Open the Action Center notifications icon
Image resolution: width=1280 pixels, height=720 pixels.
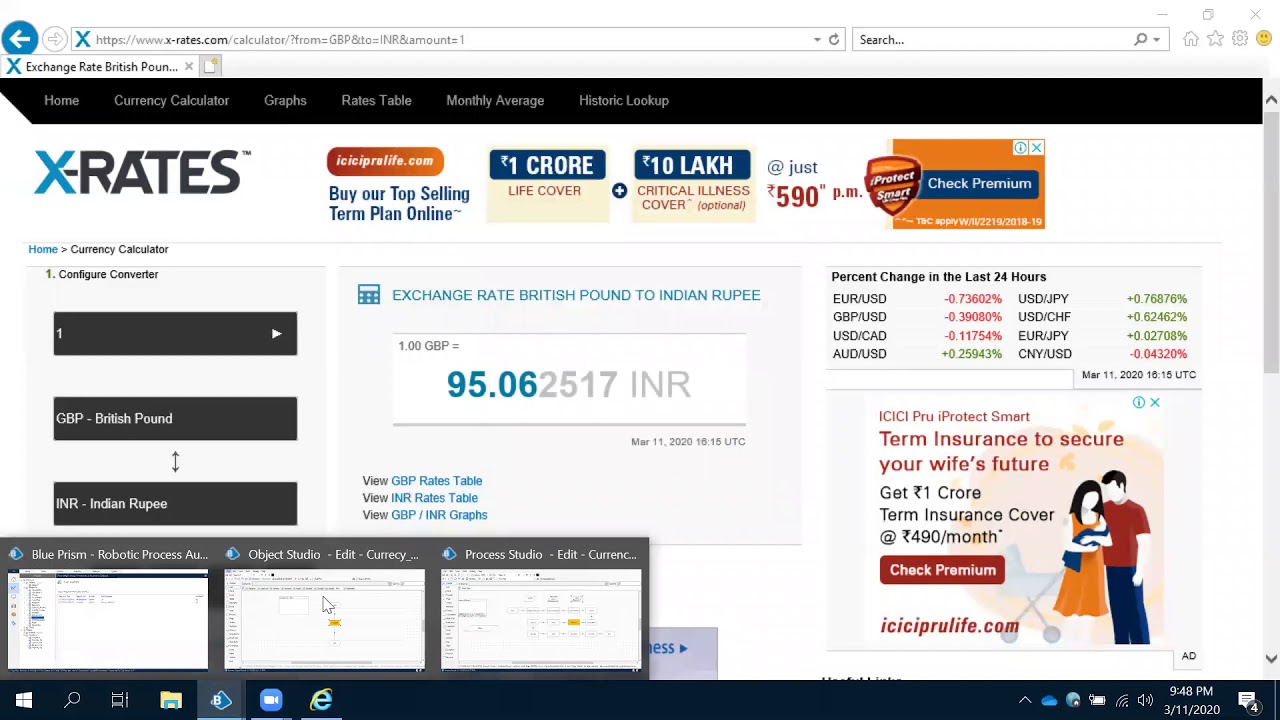click(x=1248, y=701)
